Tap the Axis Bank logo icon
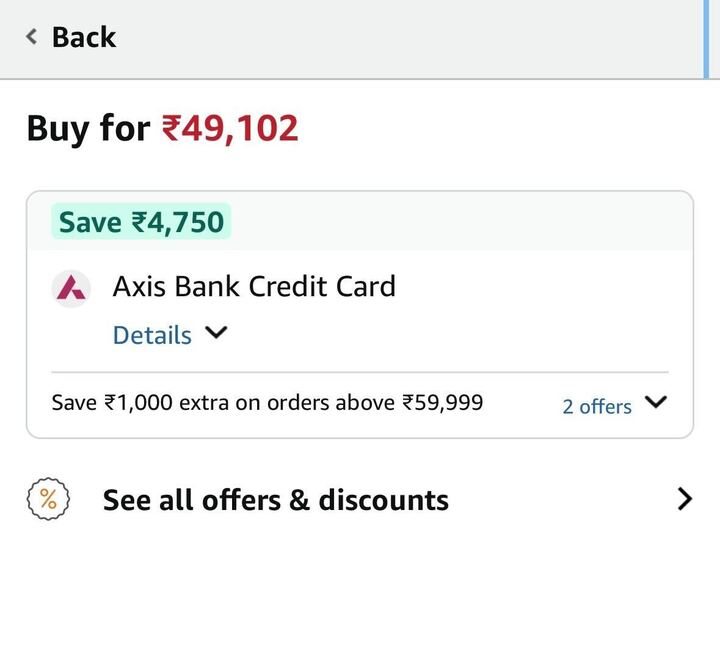The width and height of the screenshot is (720, 656). coord(71,288)
